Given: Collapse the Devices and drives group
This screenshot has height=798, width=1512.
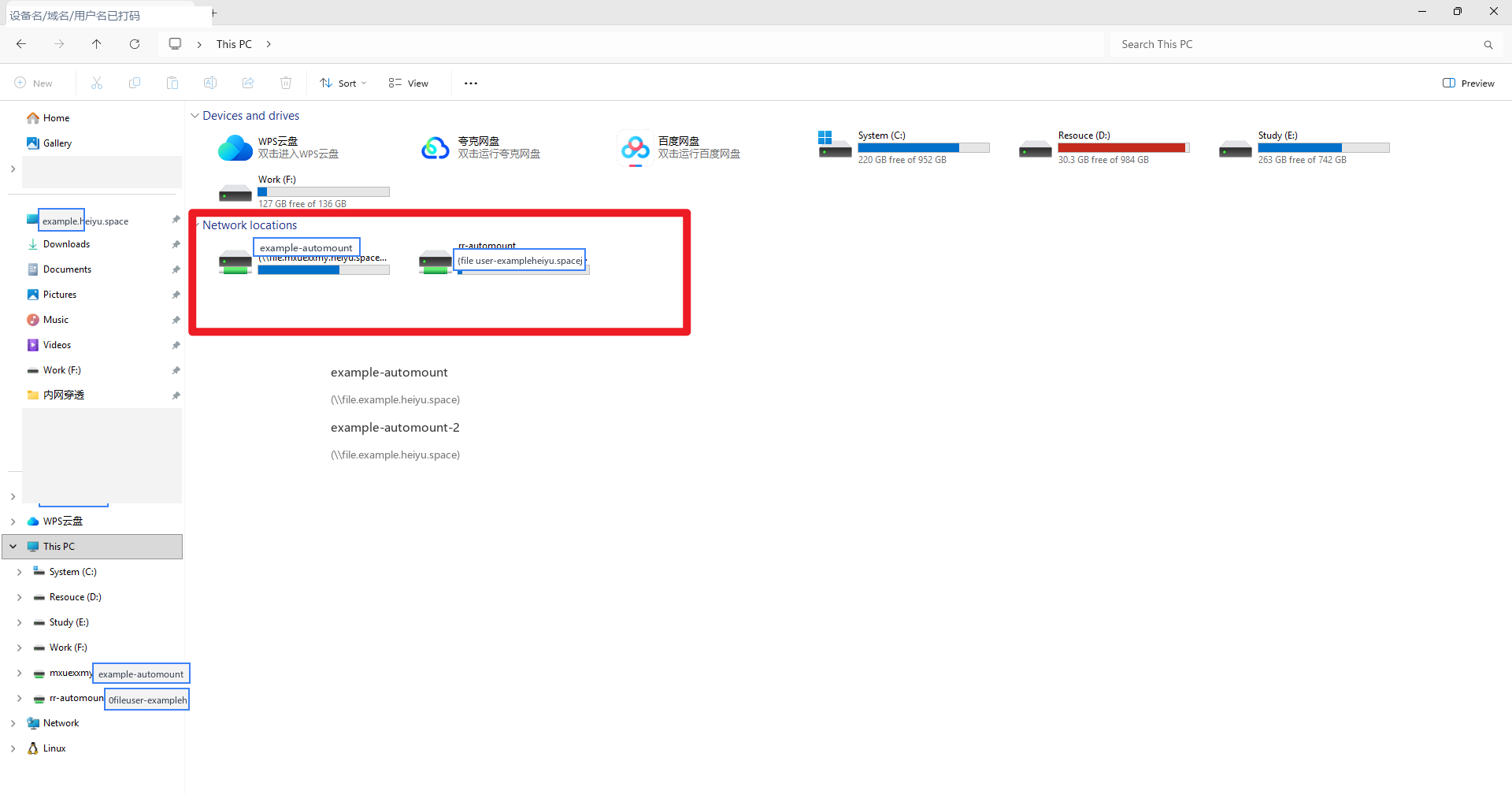Looking at the screenshot, I should click(x=195, y=116).
